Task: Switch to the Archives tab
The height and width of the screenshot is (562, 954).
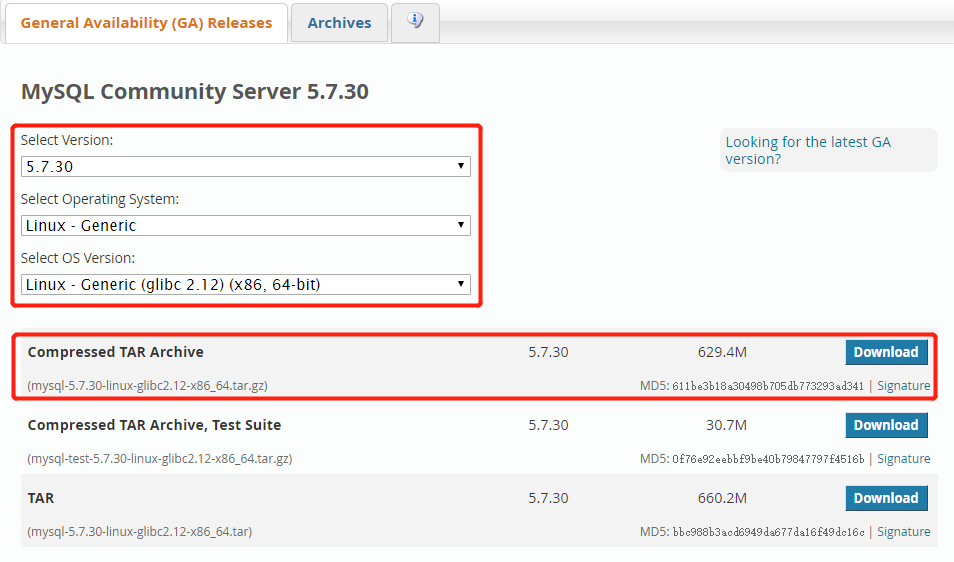Action: point(339,23)
